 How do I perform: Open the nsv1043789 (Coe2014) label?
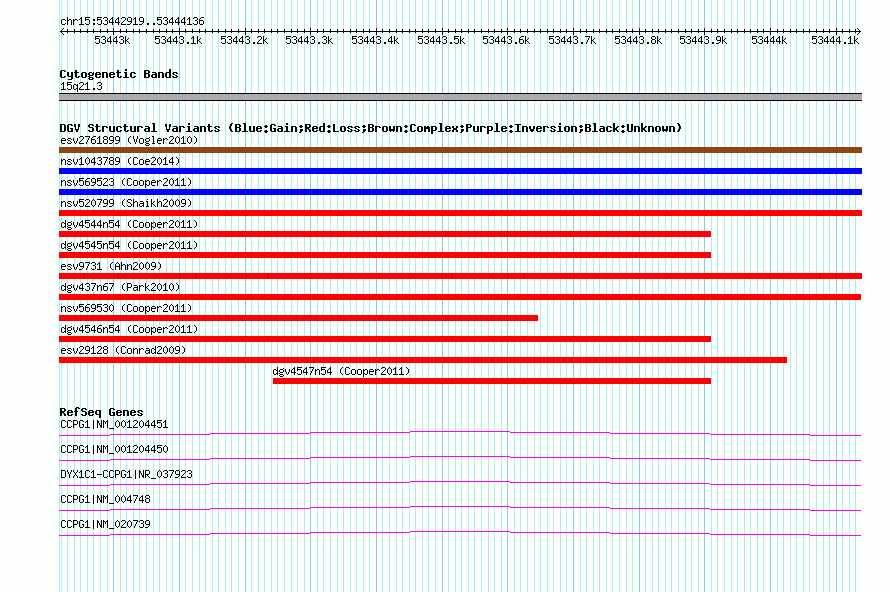click(x=120, y=161)
